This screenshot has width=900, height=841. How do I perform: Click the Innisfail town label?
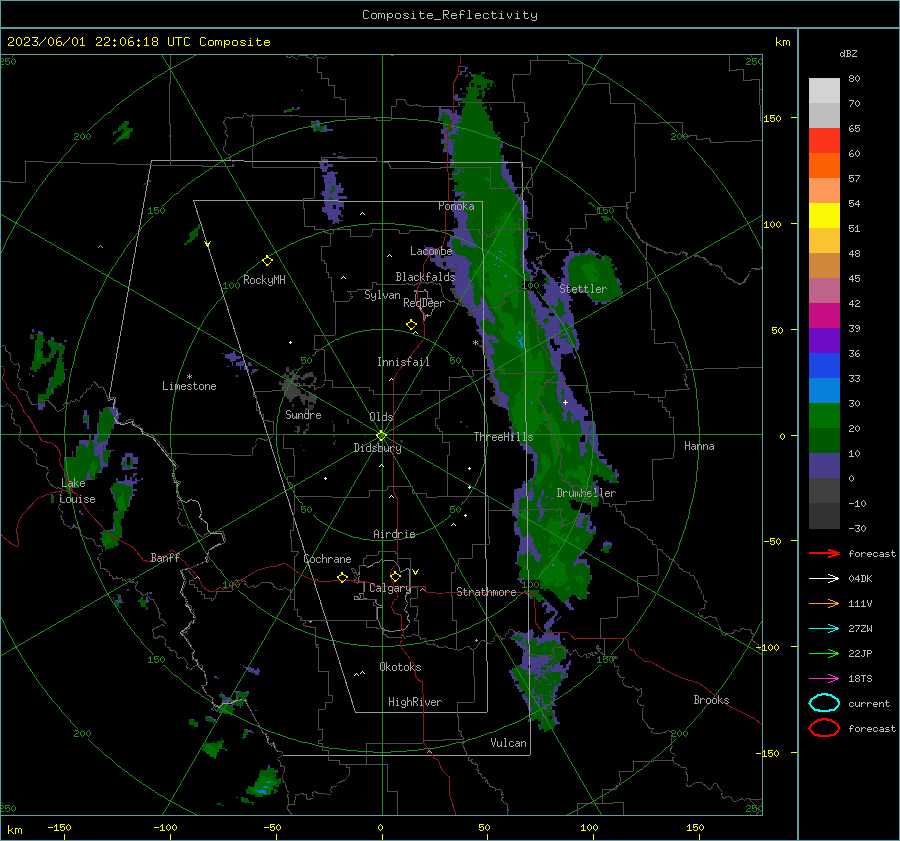403,362
